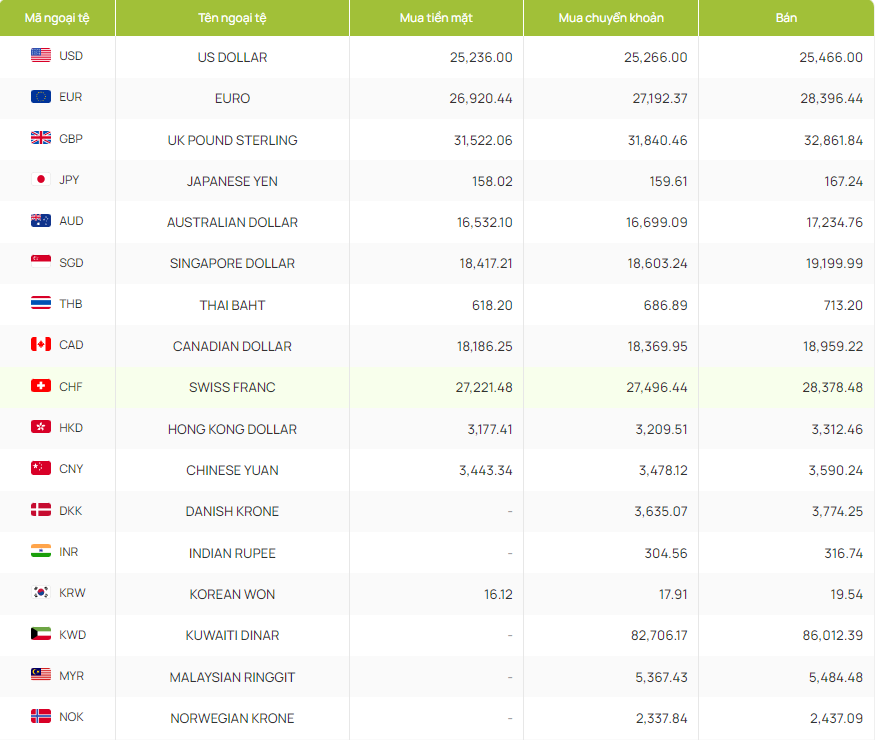The width and height of the screenshot is (875, 740).
Task: Select the 'Bán' column header
Action: [786, 18]
